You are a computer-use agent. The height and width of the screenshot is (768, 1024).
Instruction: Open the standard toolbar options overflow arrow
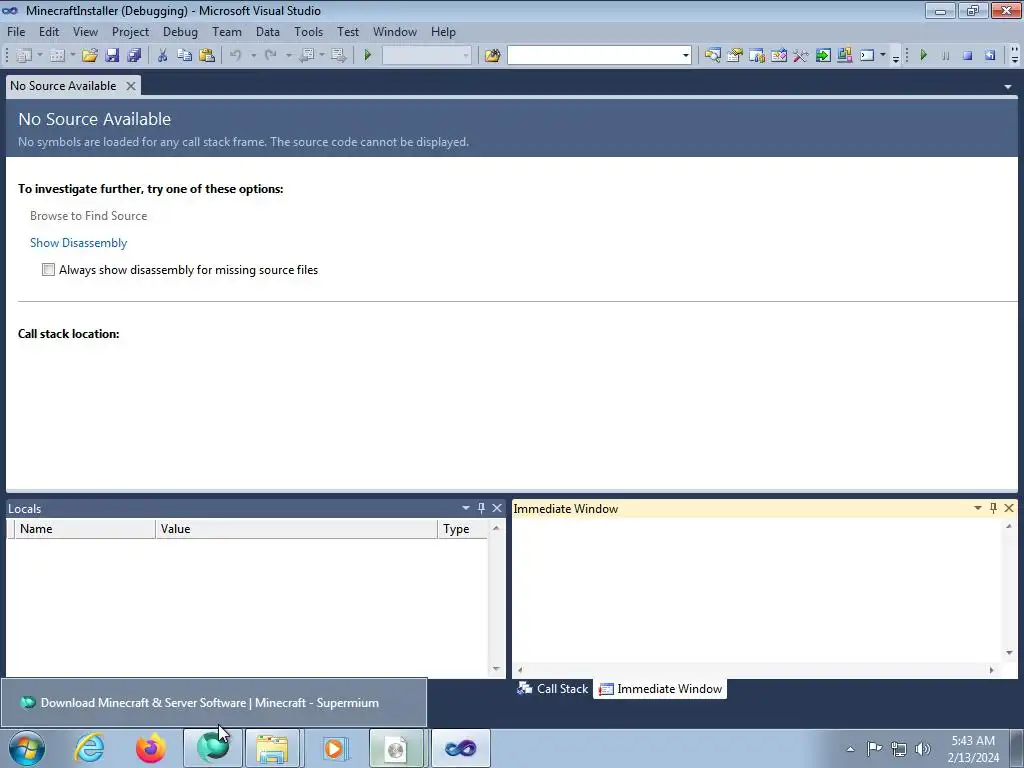(896, 57)
